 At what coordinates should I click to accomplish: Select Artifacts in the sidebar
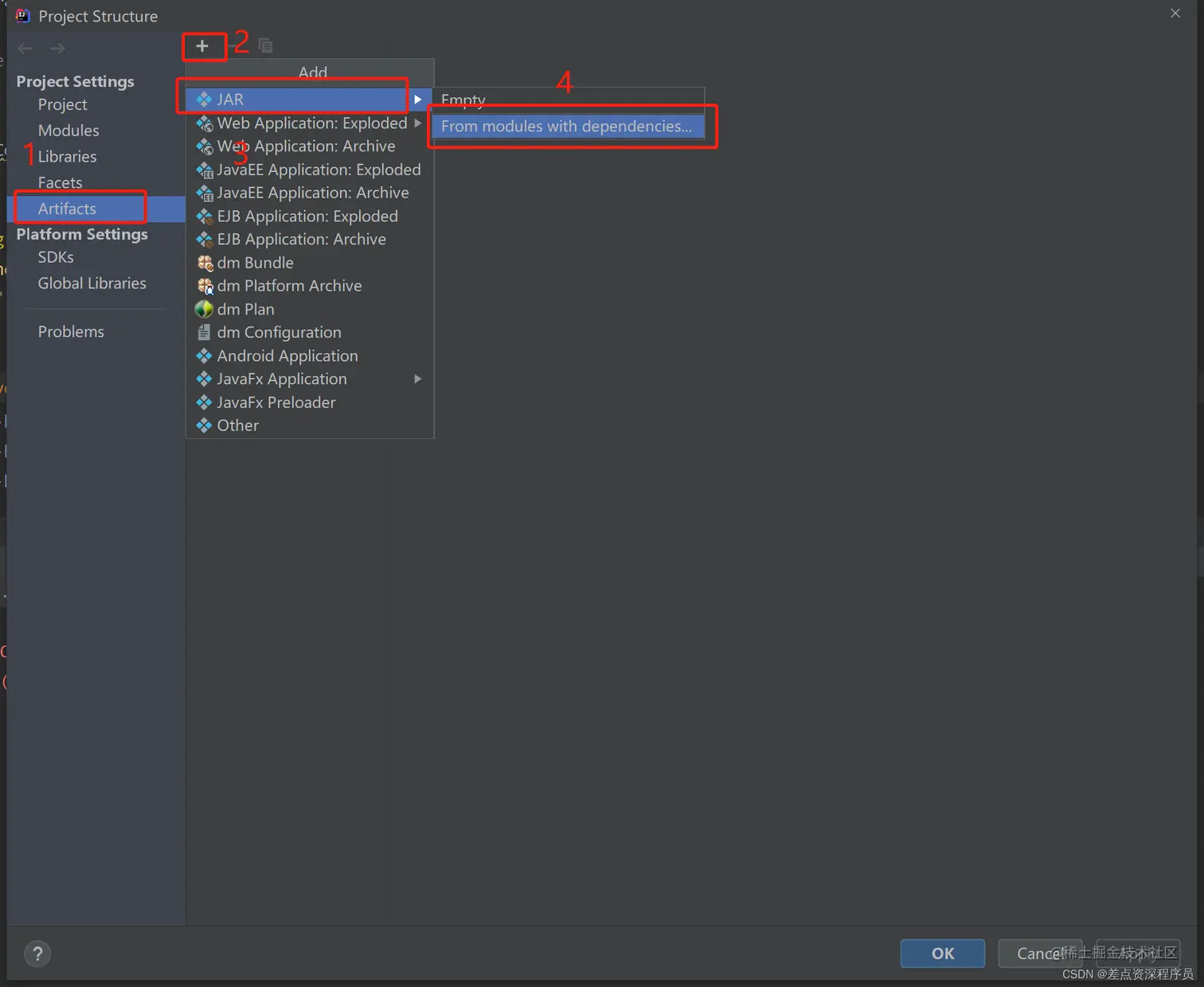click(x=96, y=209)
